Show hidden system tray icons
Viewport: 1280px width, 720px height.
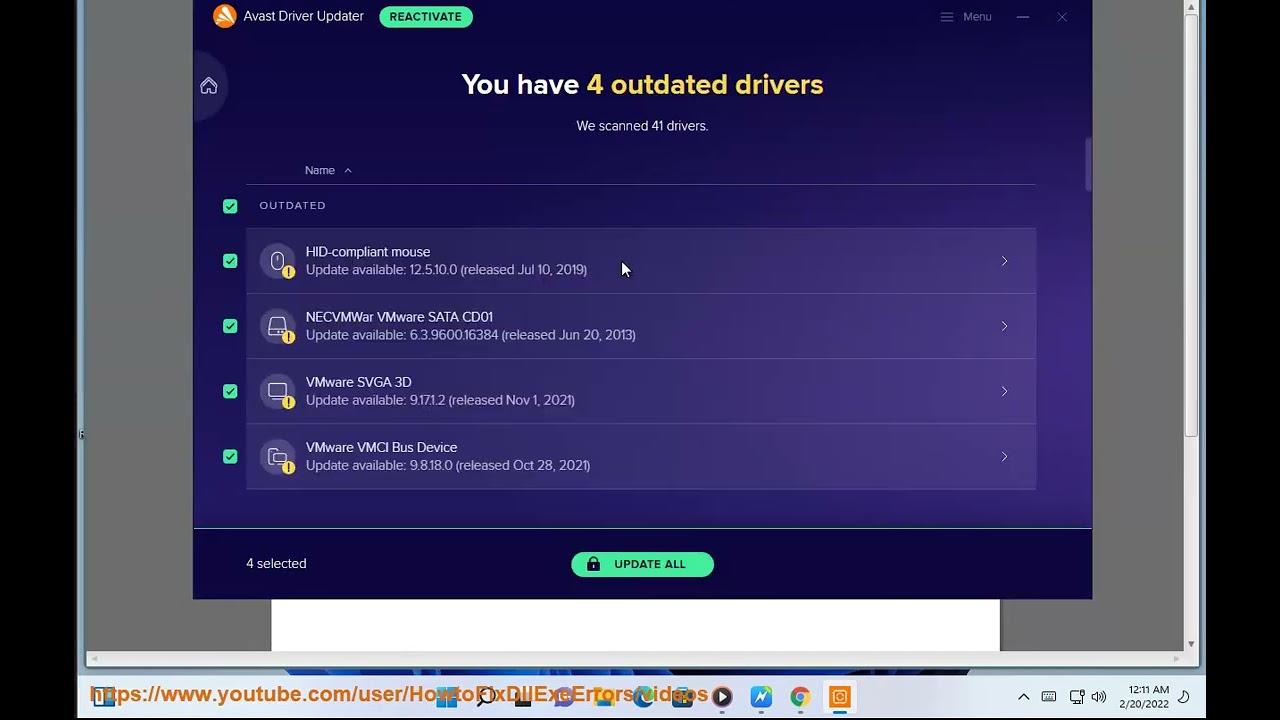click(x=1023, y=697)
